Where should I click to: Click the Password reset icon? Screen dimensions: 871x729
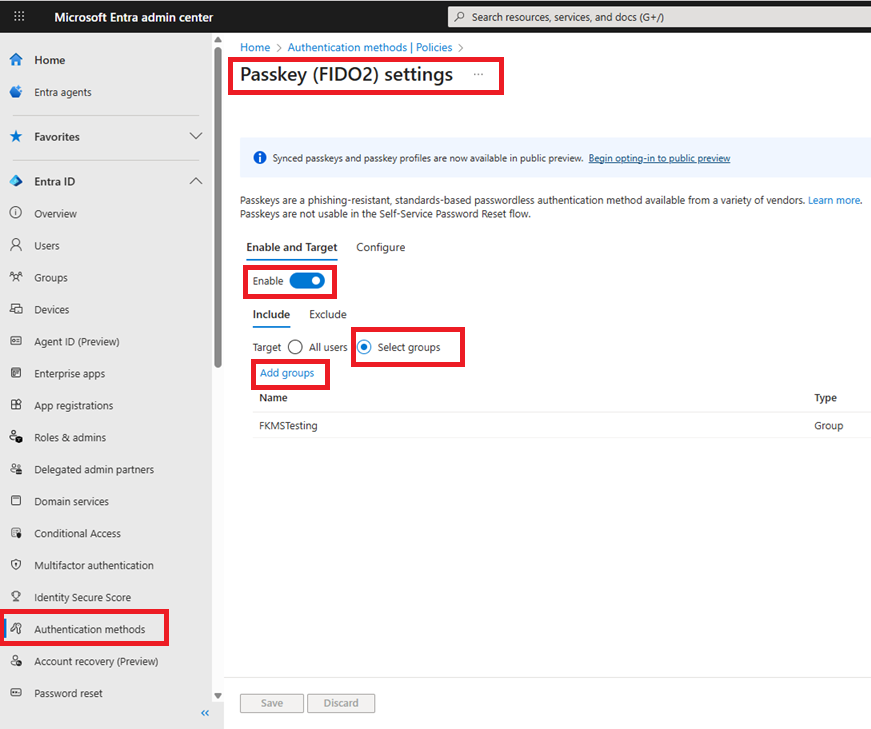click(x=16, y=692)
